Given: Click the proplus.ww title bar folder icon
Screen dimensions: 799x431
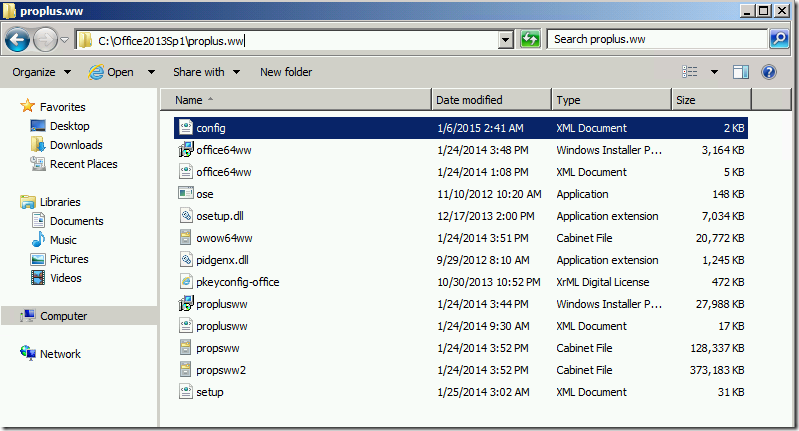Looking at the screenshot, I should coord(9,11).
